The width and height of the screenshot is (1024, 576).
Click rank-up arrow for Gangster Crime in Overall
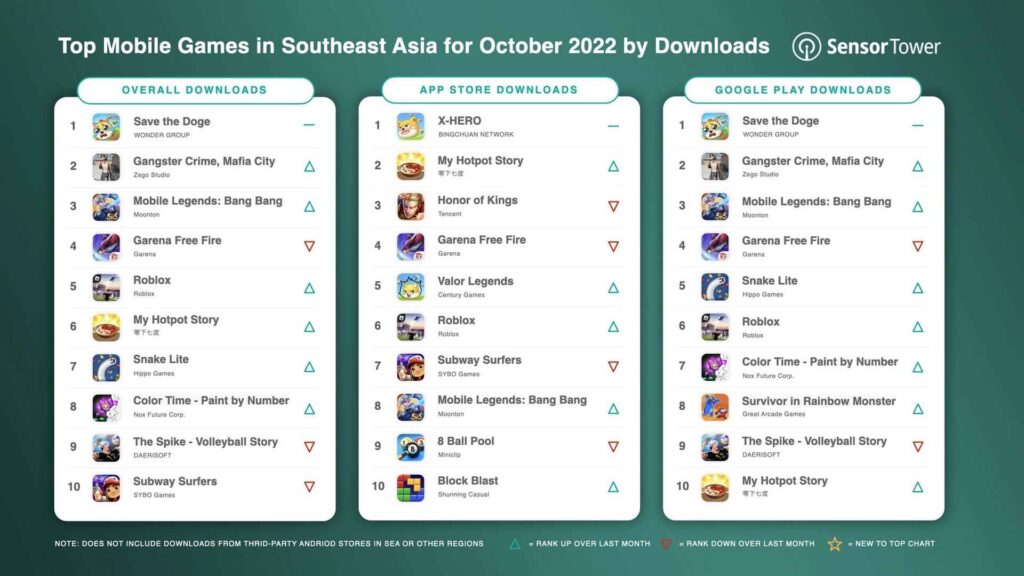point(310,167)
